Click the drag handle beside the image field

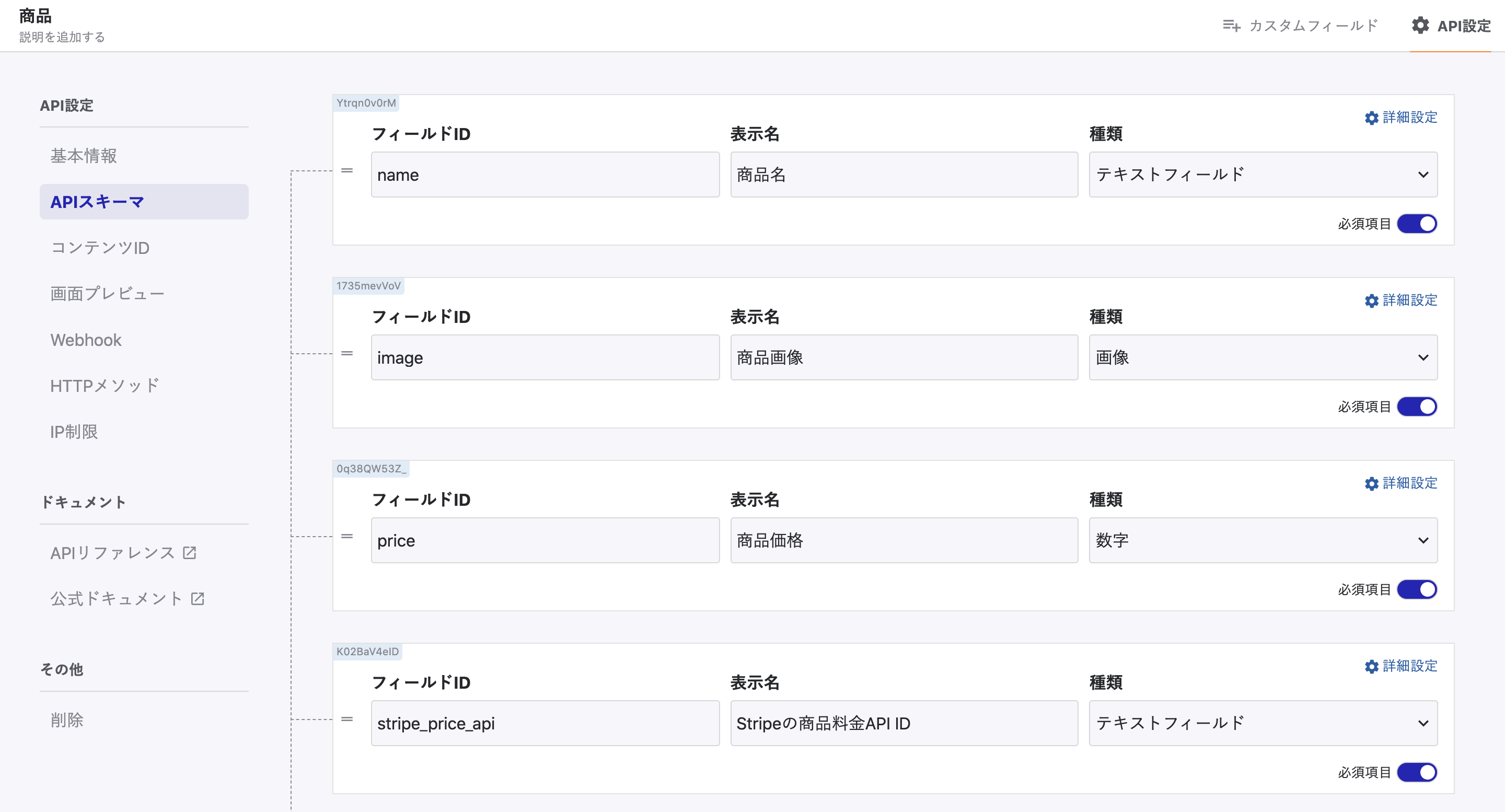tap(347, 353)
